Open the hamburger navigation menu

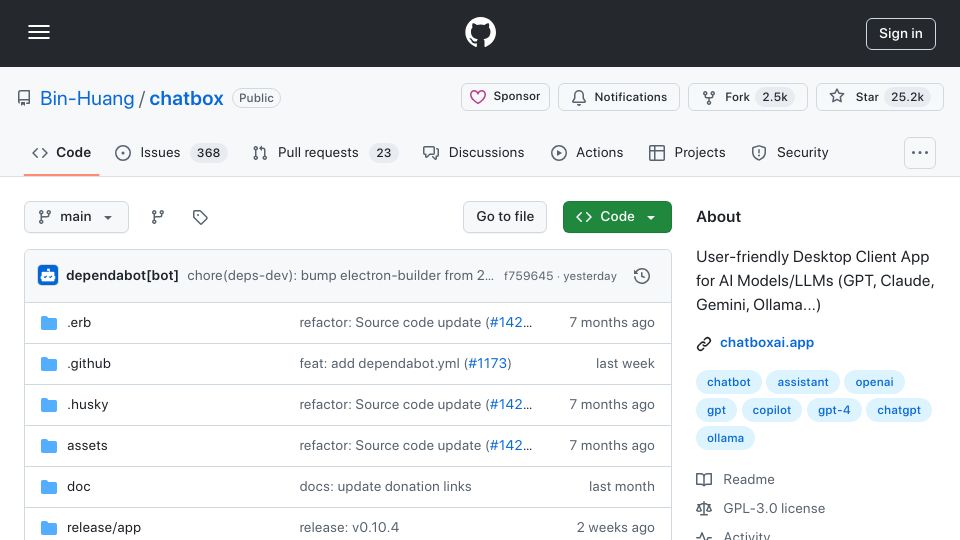pyautogui.click(x=39, y=32)
